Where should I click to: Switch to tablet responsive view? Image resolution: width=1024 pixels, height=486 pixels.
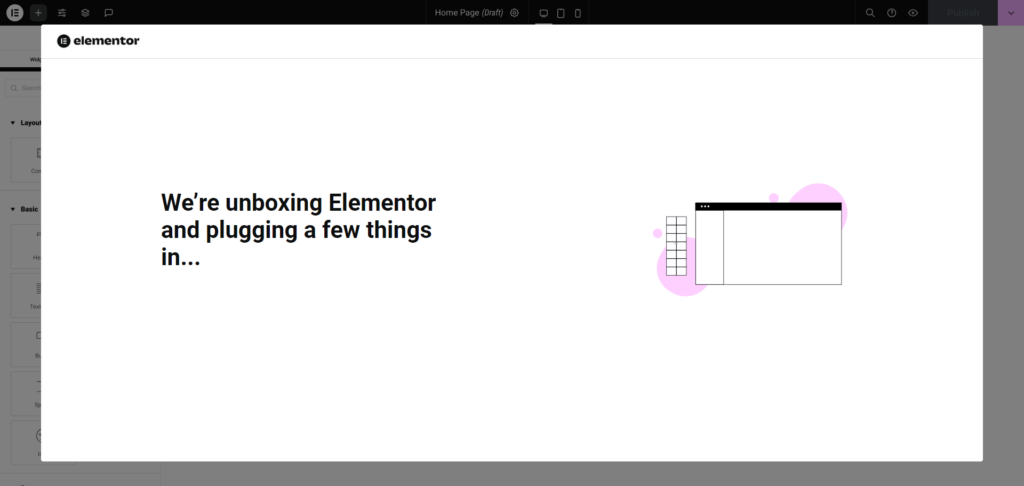tap(560, 13)
